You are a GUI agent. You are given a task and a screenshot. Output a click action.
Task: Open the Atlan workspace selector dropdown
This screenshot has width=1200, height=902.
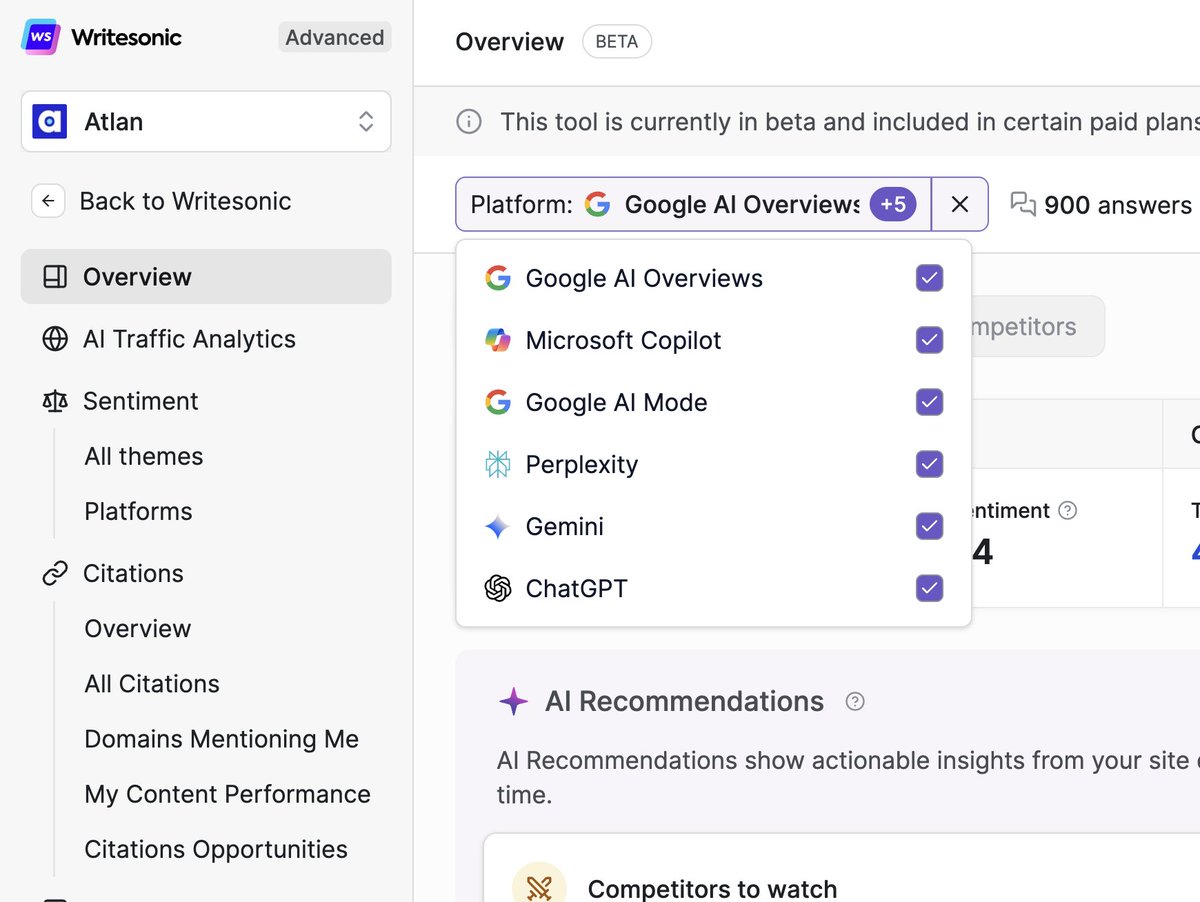point(206,122)
